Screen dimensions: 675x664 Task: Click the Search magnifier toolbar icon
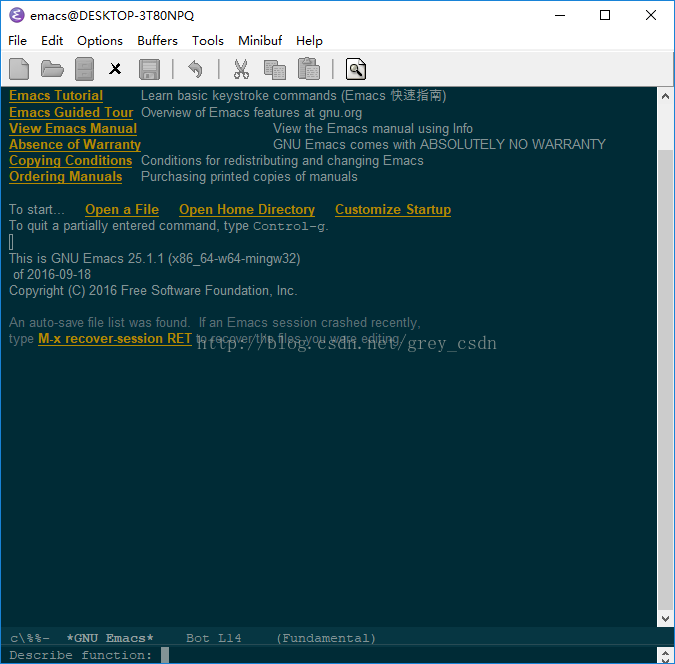[x=356, y=69]
